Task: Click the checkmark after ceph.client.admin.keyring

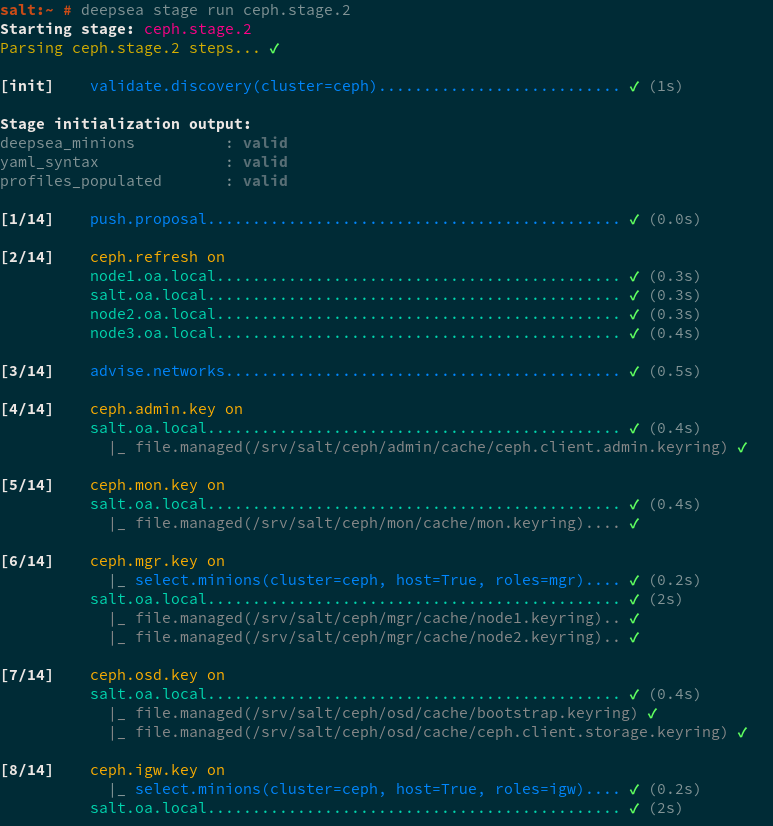Action: [x=742, y=447]
